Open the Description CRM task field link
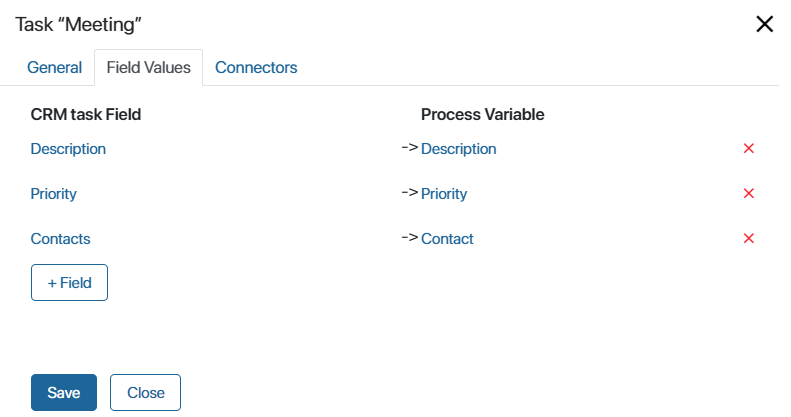Screen dimensions: 791x417 tap(68, 149)
